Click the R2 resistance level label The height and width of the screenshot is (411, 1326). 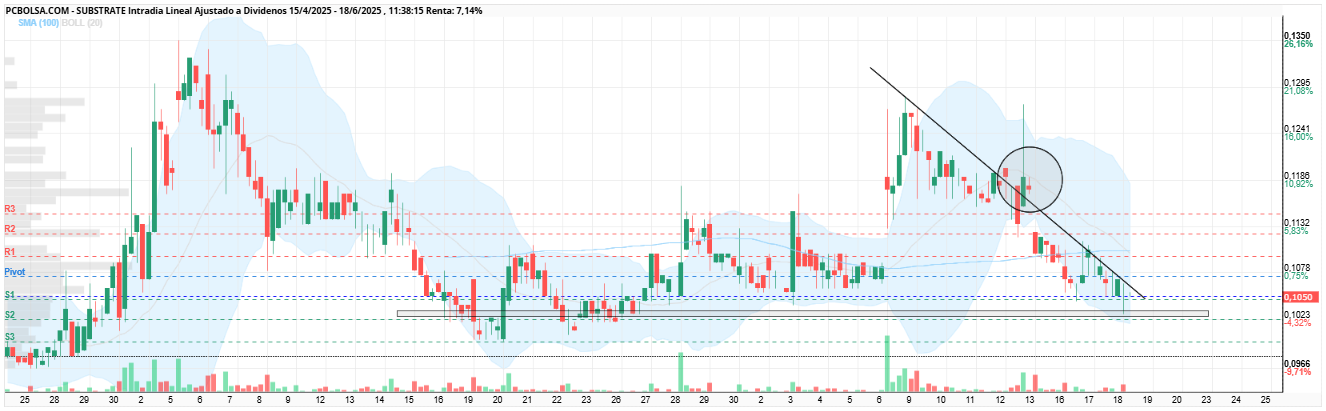[x=10, y=229]
